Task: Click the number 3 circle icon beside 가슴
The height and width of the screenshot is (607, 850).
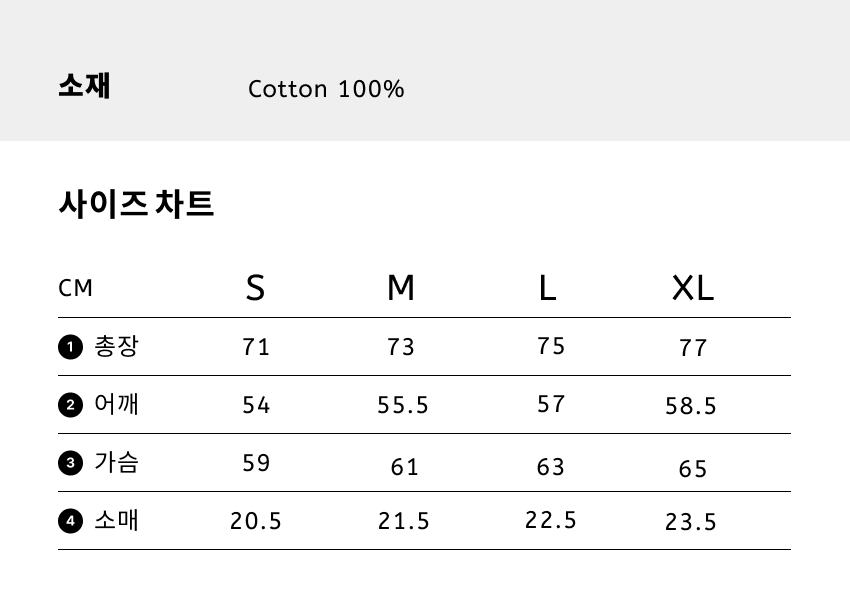Action: click(70, 463)
